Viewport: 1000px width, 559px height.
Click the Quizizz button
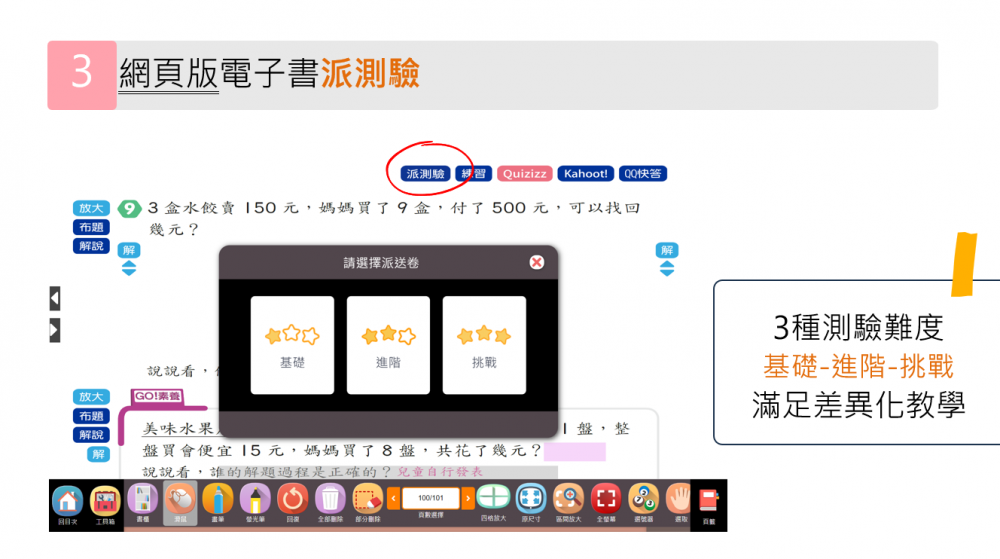click(525, 173)
